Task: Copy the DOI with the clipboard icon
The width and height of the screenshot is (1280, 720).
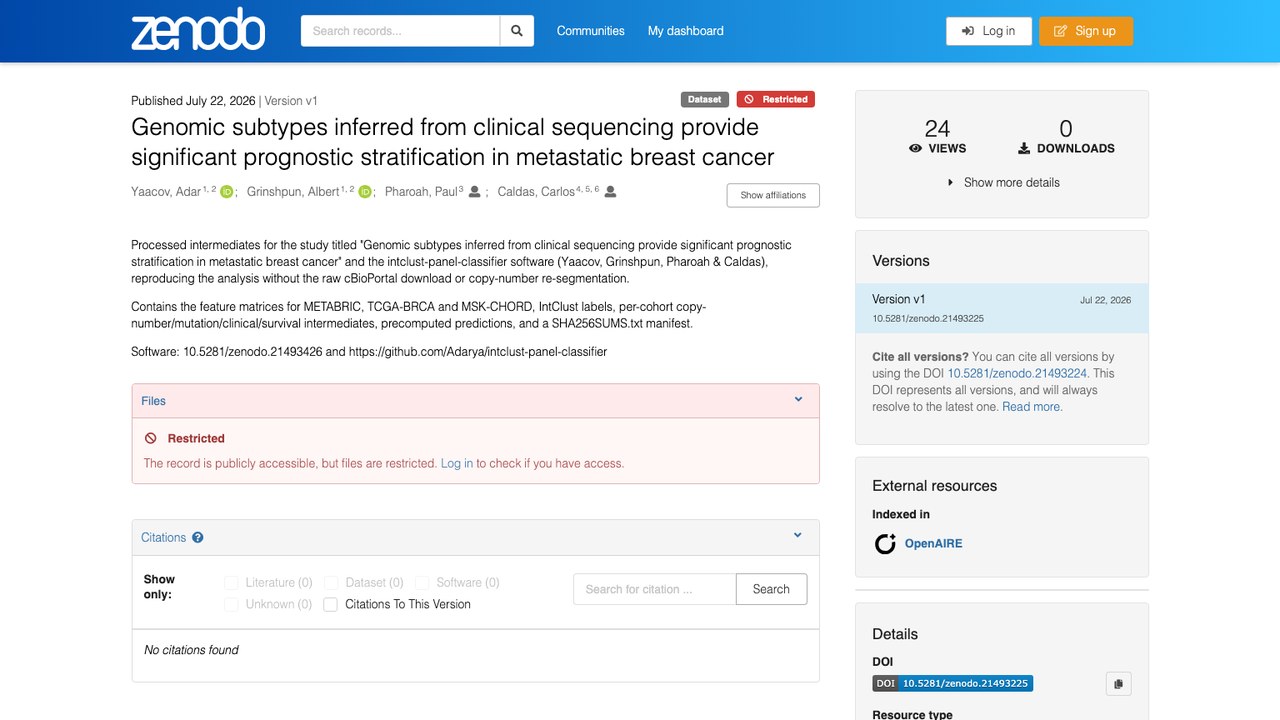Action: 1118,684
